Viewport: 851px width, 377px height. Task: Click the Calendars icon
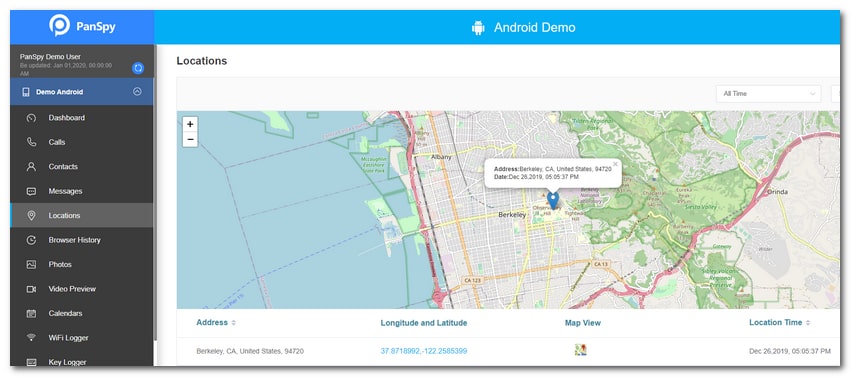[31, 314]
